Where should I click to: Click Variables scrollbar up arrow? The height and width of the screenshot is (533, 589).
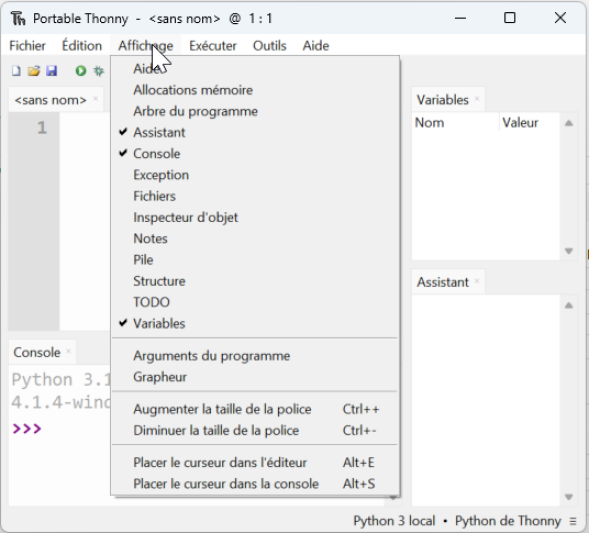[569, 123]
